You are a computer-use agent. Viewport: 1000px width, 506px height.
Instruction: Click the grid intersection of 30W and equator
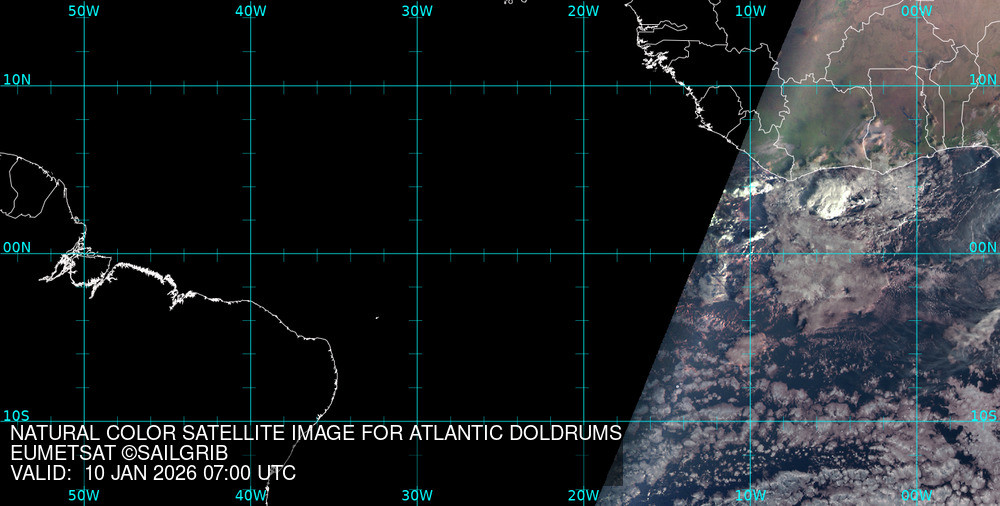pyautogui.click(x=416, y=253)
